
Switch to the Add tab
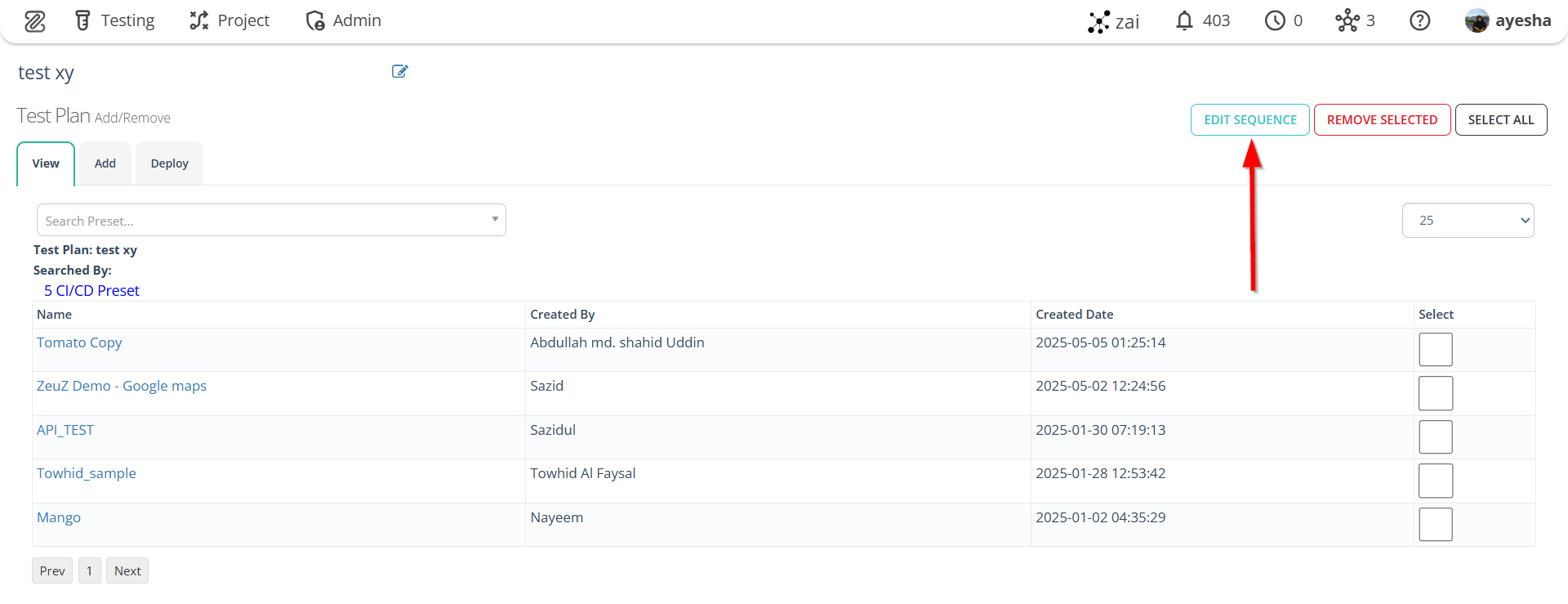(x=105, y=163)
